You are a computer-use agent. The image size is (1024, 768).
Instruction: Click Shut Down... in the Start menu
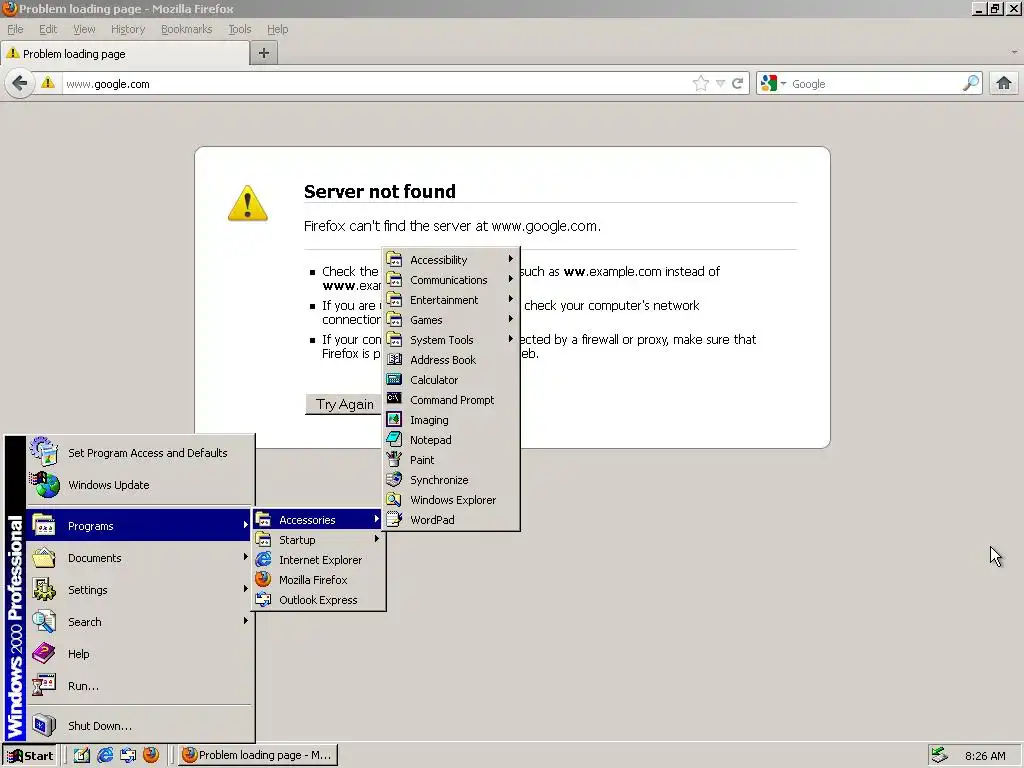click(x=139, y=726)
